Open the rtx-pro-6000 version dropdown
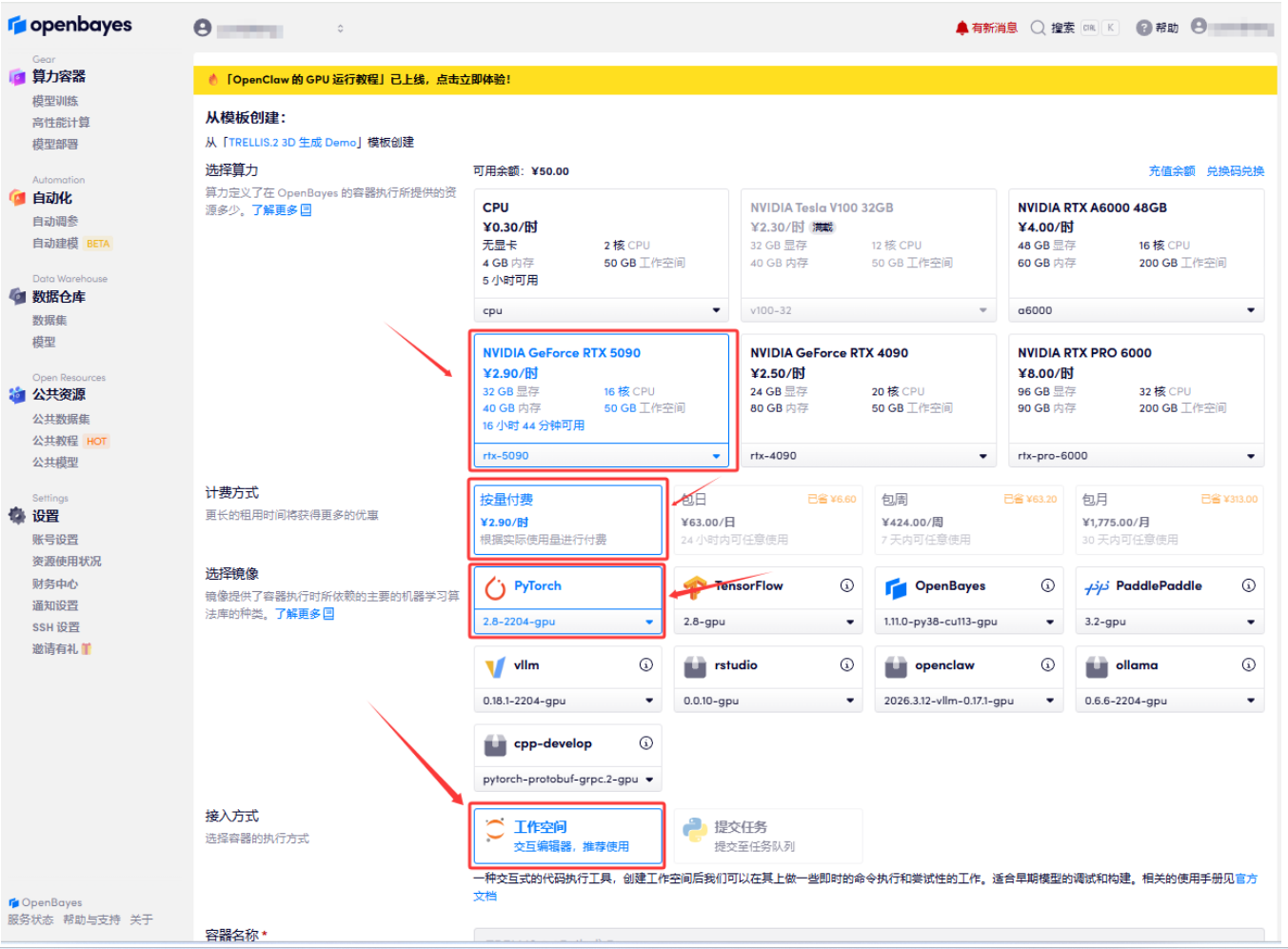The width and height of the screenshot is (1288, 949). (1137, 456)
